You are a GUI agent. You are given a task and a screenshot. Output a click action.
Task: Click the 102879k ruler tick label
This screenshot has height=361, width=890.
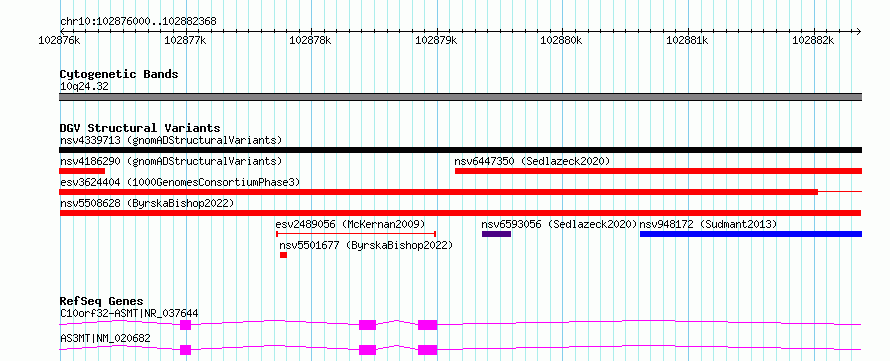pyautogui.click(x=436, y=41)
